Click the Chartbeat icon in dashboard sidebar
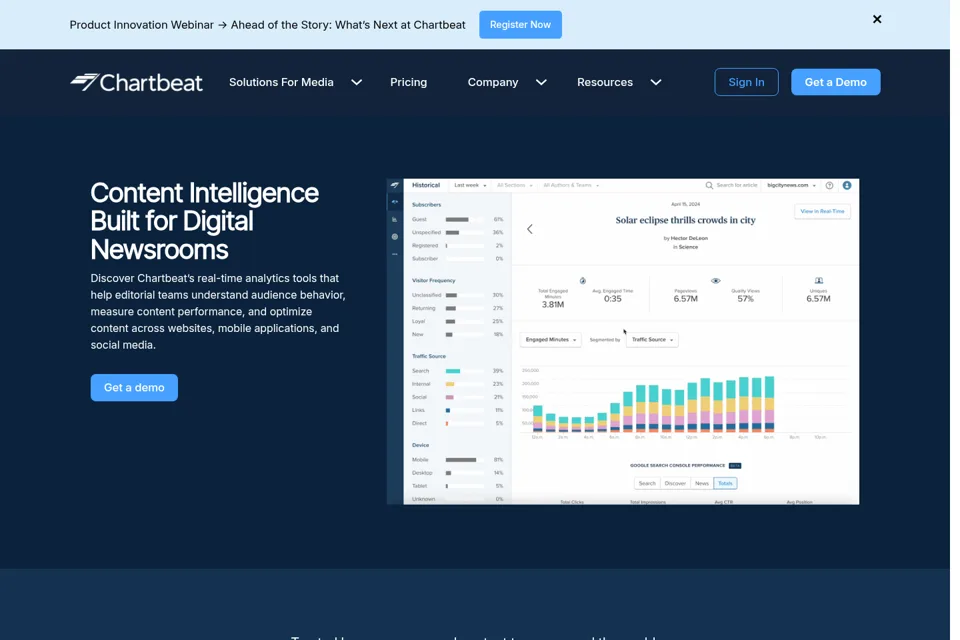This screenshot has height=640, width=960. [x=395, y=185]
